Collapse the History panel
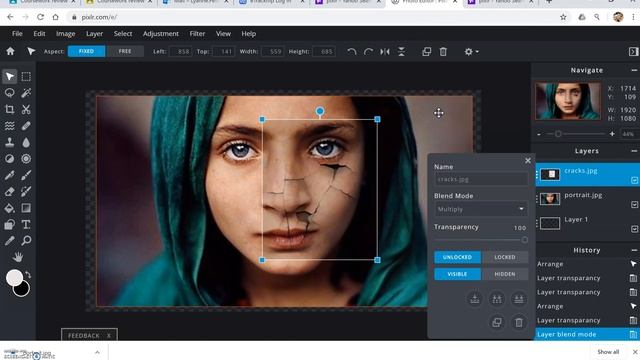 click(633, 250)
